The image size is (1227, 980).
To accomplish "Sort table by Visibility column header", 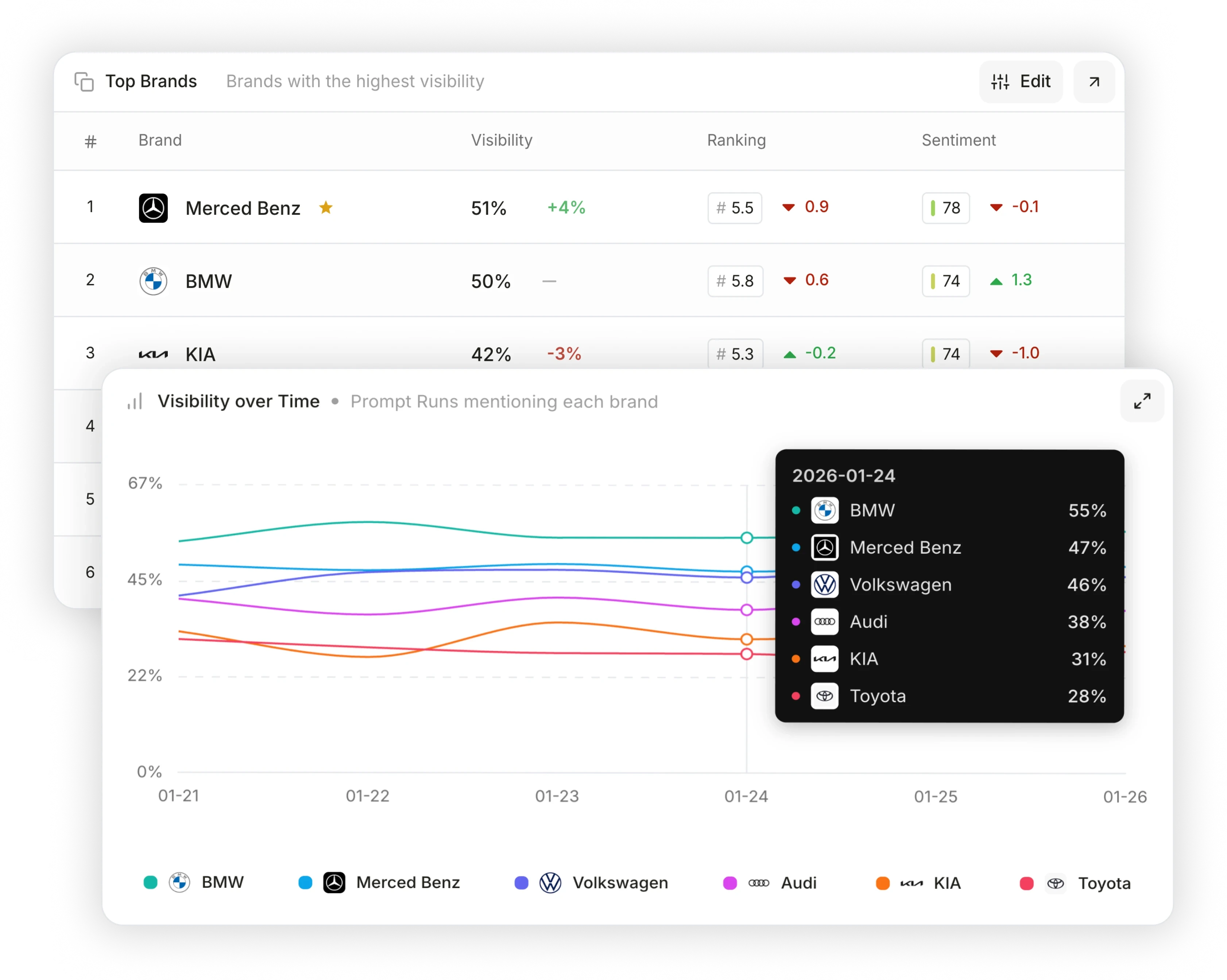I will (502, 140).
